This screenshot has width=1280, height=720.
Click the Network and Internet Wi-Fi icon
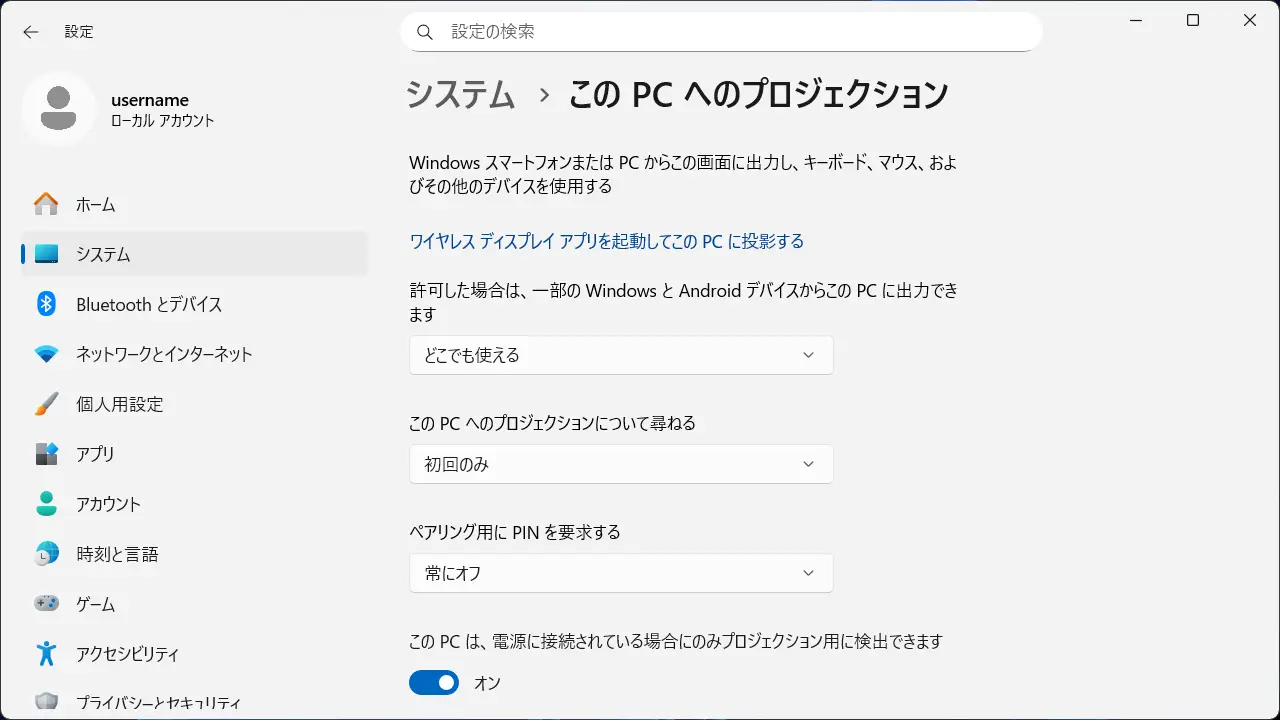point(46,354)
